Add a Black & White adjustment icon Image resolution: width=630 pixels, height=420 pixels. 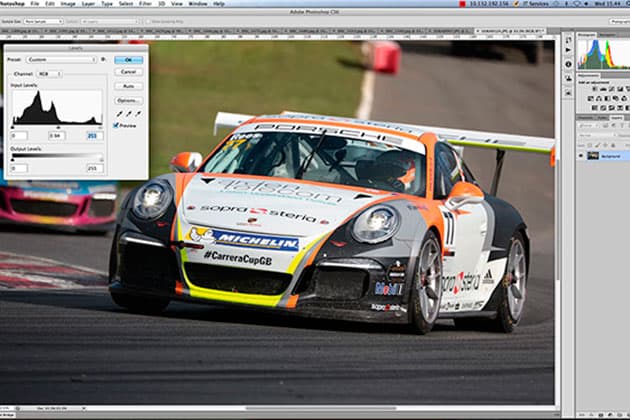pos(607,98)
